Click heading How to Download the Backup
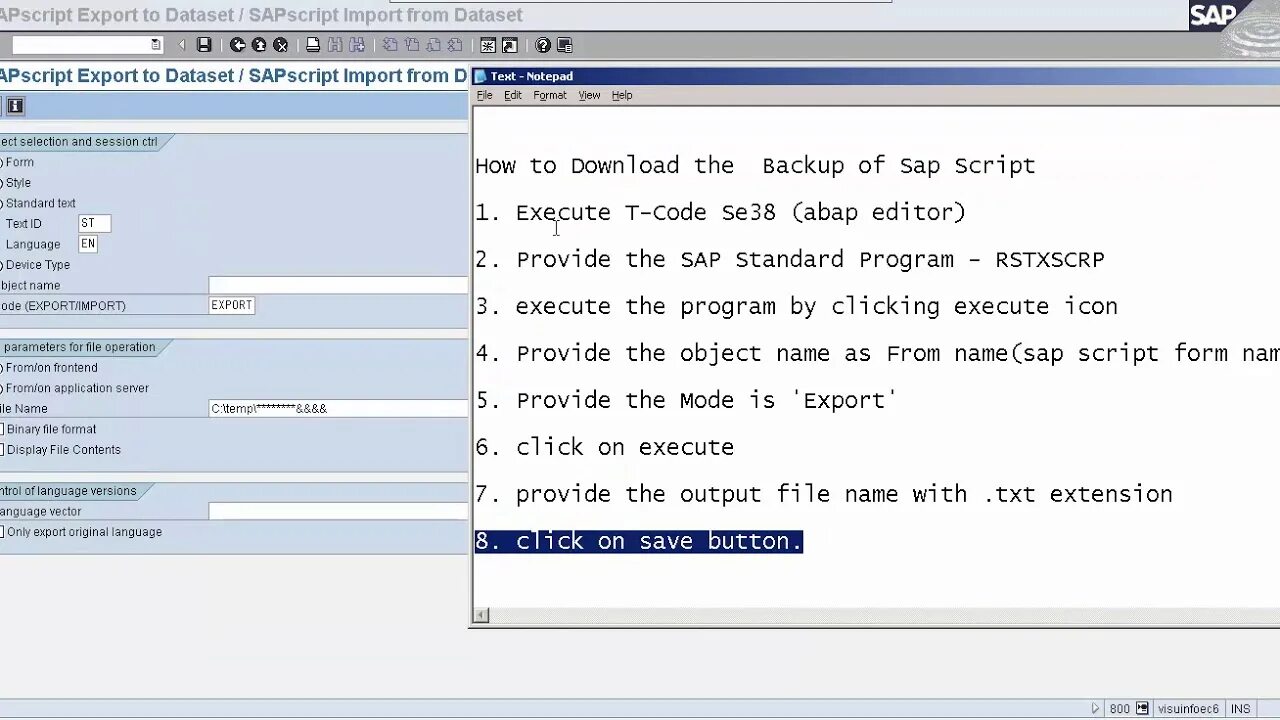Screen dimensions: 1280x720 (x=755, y=165)
